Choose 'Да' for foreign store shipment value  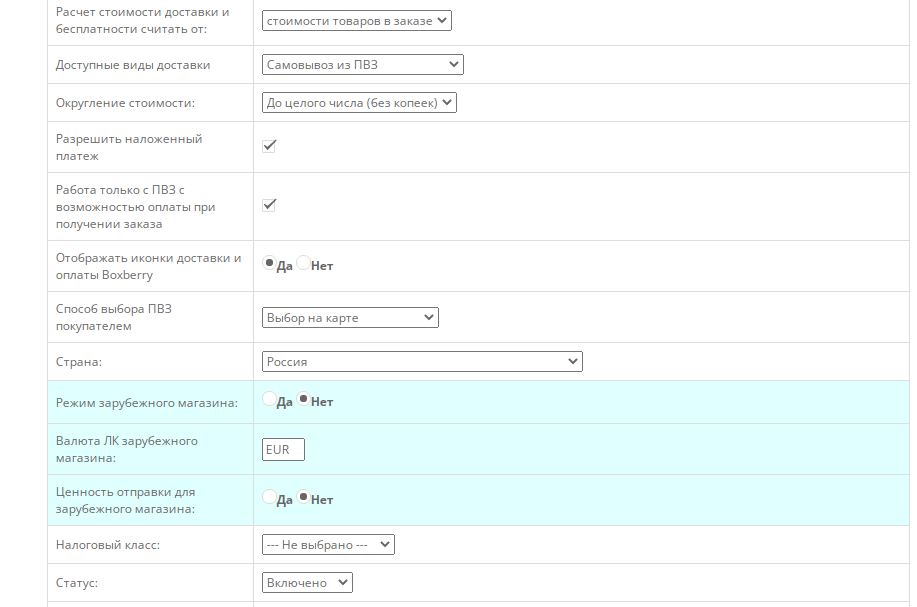click(x=269, y=497)
